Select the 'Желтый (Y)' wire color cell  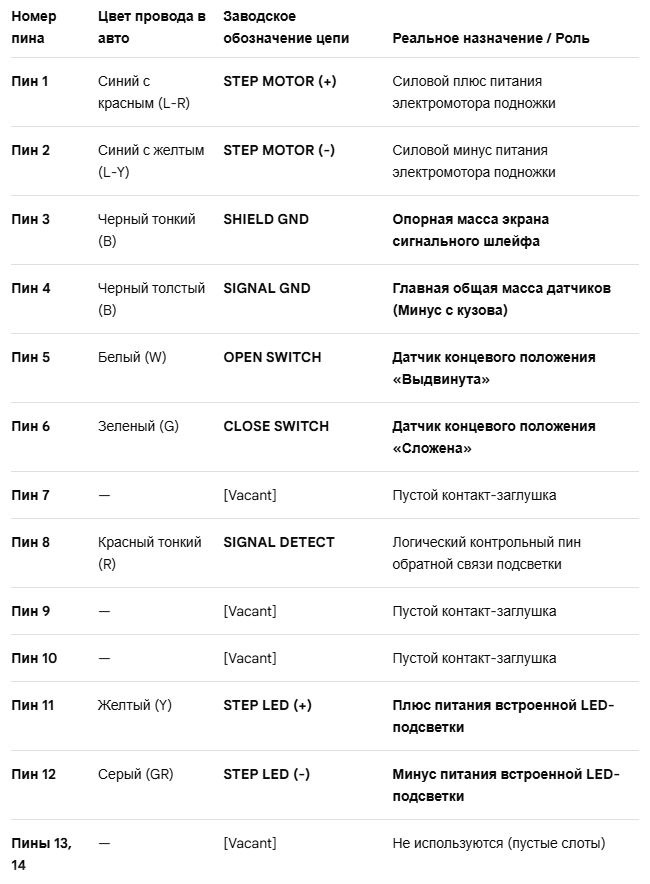pos(135,705)
